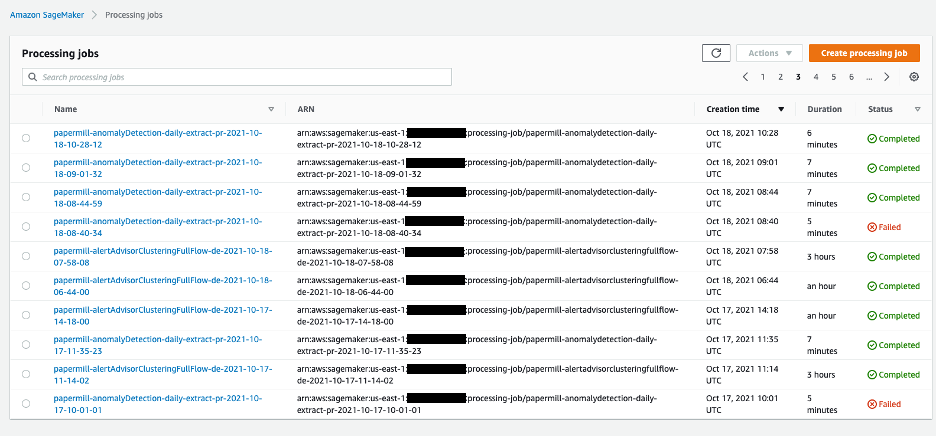
Task: Open job papermill-anomalyDetection 2021-10-18-08-40-34
Action: [158, 227]
